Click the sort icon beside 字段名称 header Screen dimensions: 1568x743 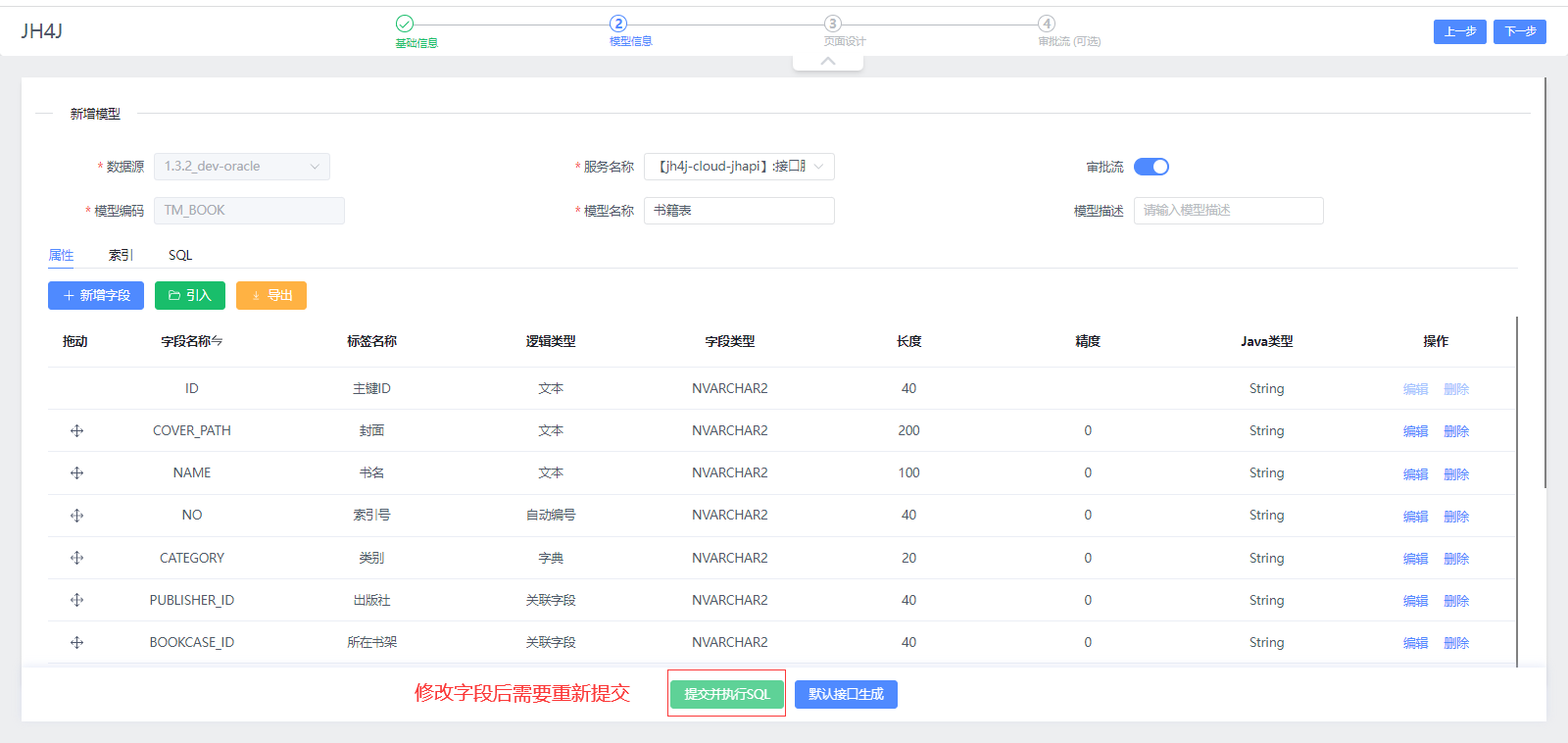(x=218, y=341)
